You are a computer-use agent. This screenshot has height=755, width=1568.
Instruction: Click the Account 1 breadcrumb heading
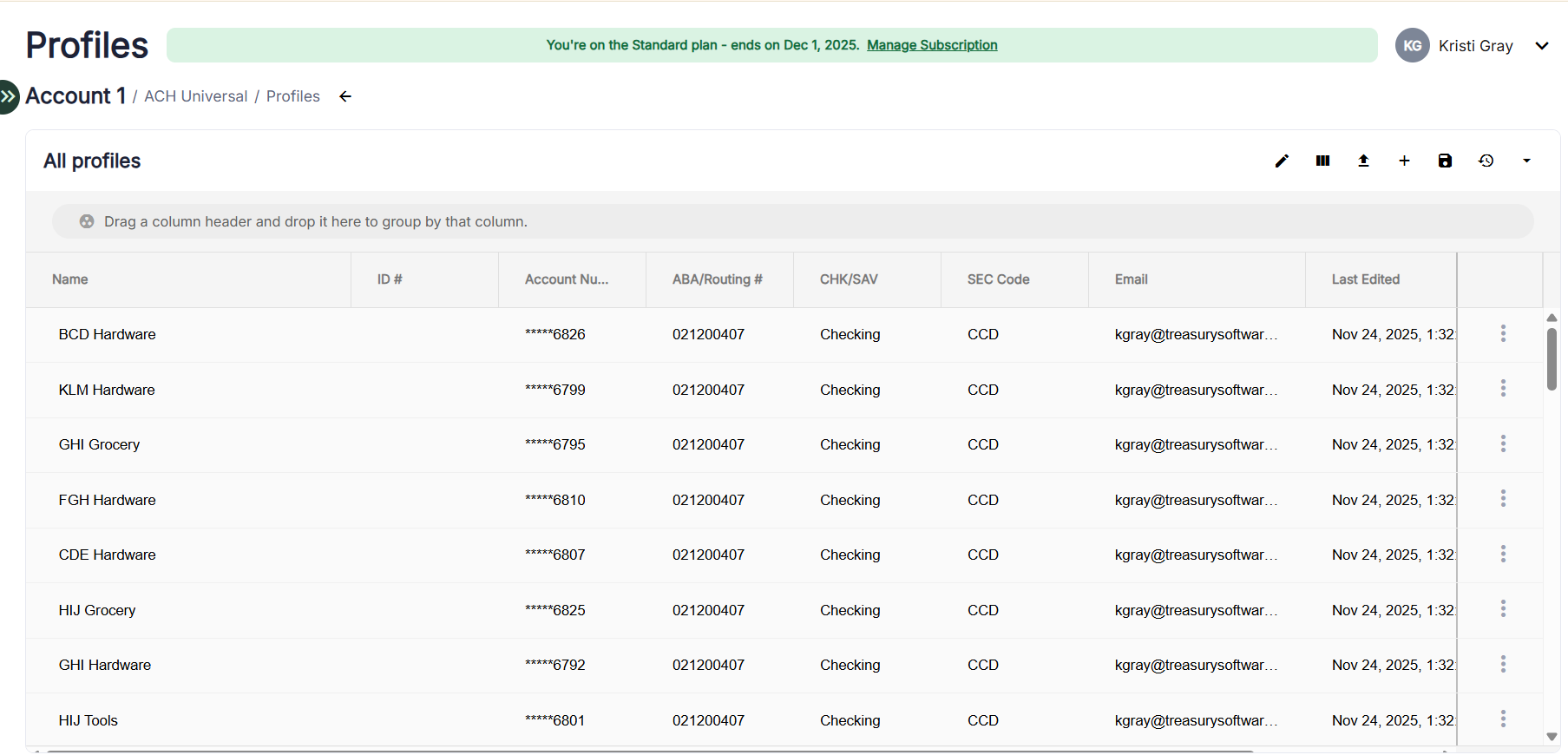(75, 95)
